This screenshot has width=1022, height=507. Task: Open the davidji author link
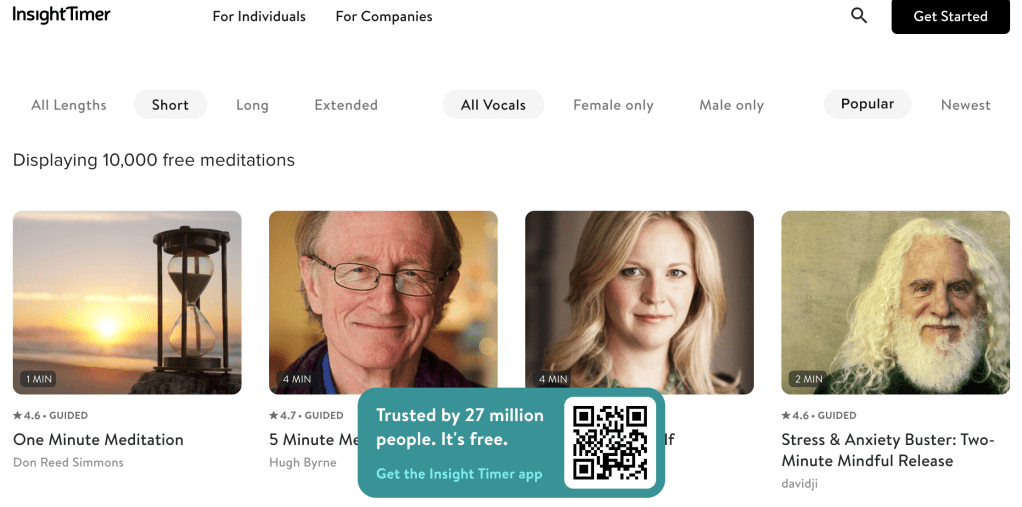tap(800, 484)
